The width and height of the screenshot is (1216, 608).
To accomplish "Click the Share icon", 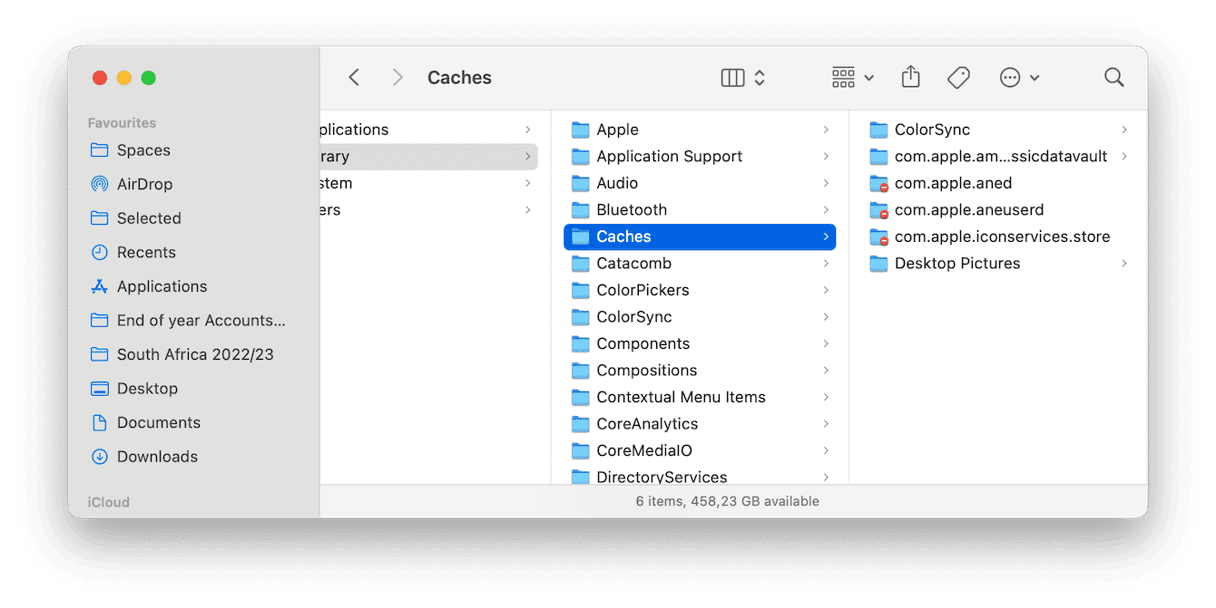I will (910, 76).
